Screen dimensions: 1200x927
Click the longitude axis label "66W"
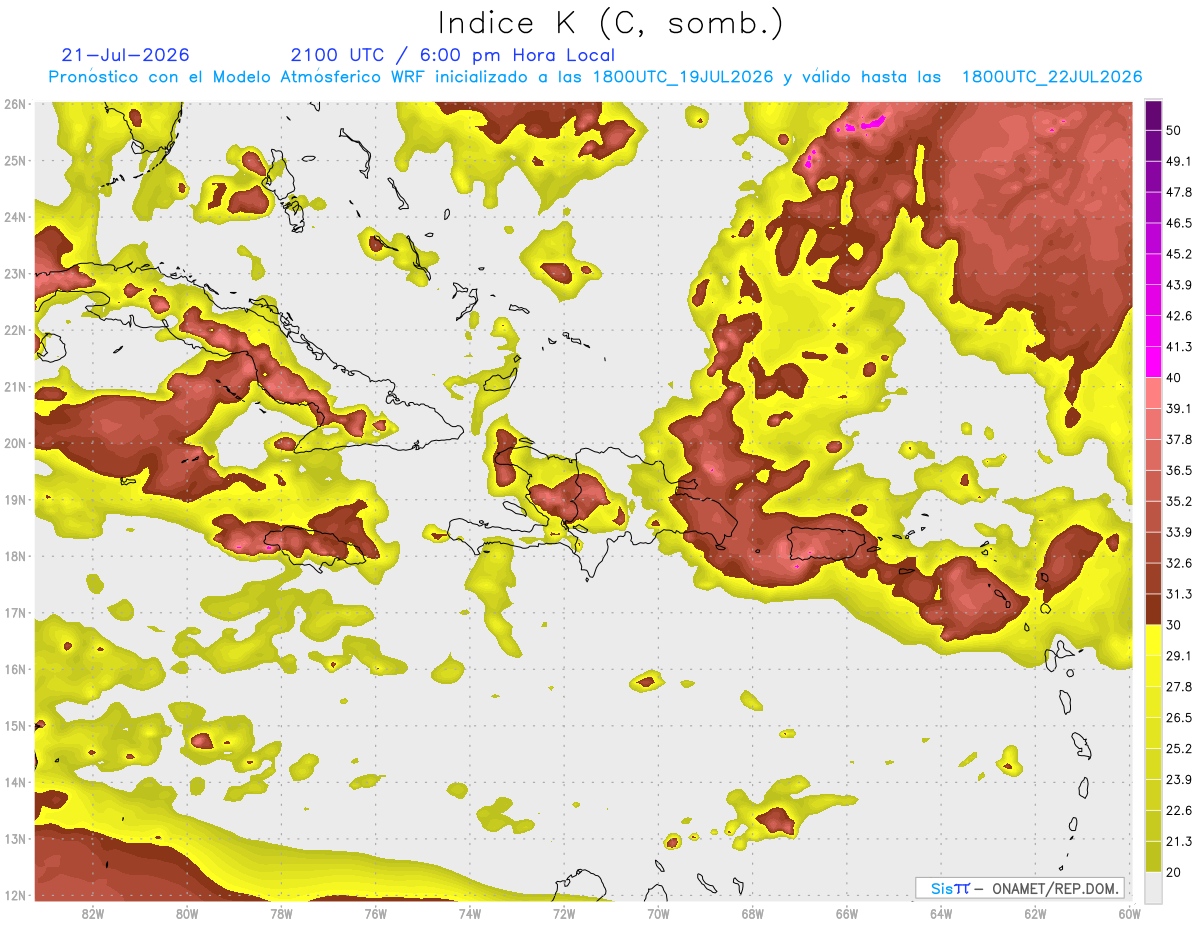tap(847, 914)
